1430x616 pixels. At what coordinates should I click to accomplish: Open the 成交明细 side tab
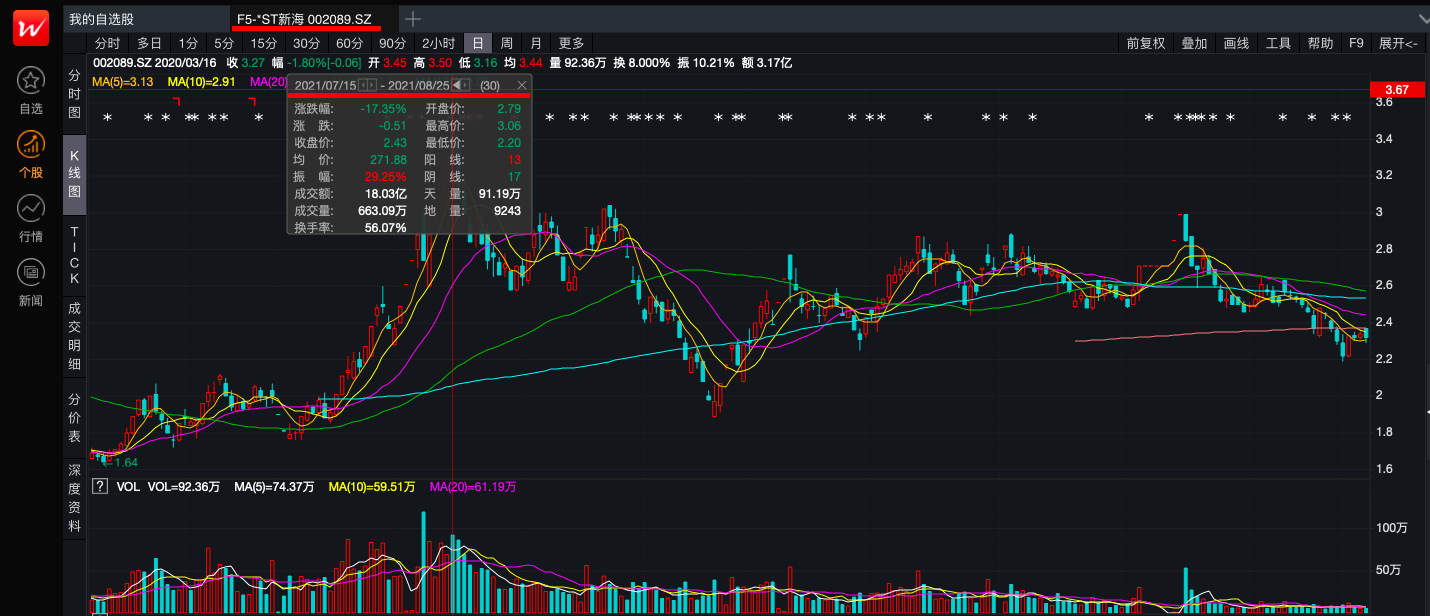point(74,339)
